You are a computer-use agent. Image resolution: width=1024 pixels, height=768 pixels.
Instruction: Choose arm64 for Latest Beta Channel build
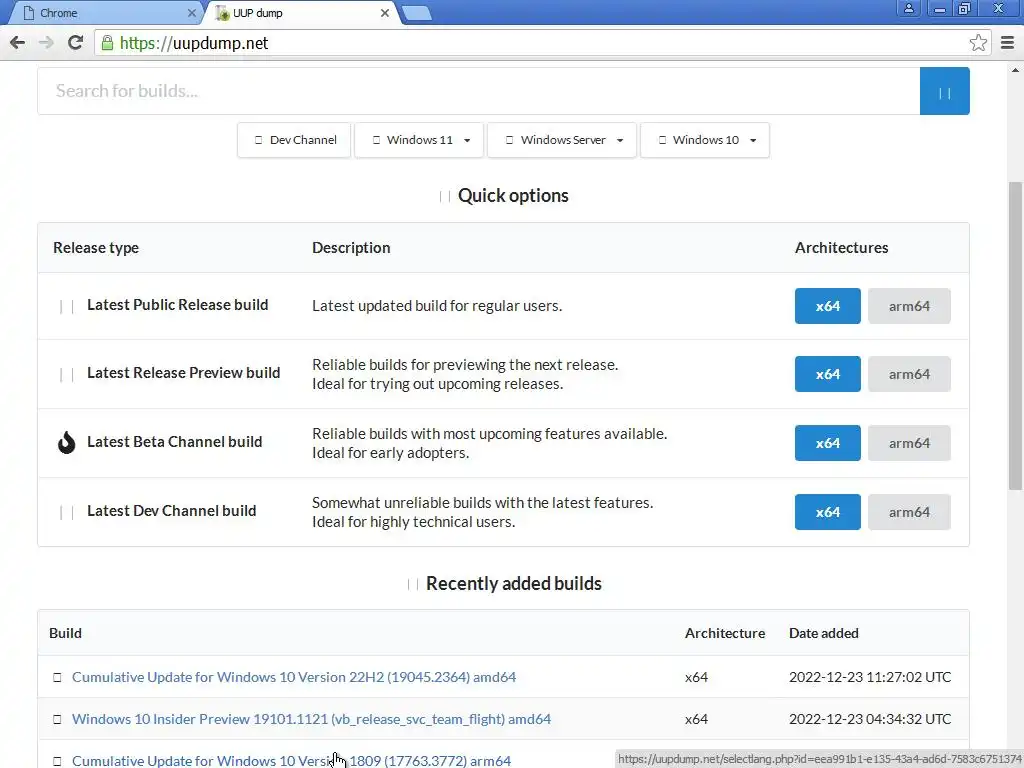tap(909, 443)
